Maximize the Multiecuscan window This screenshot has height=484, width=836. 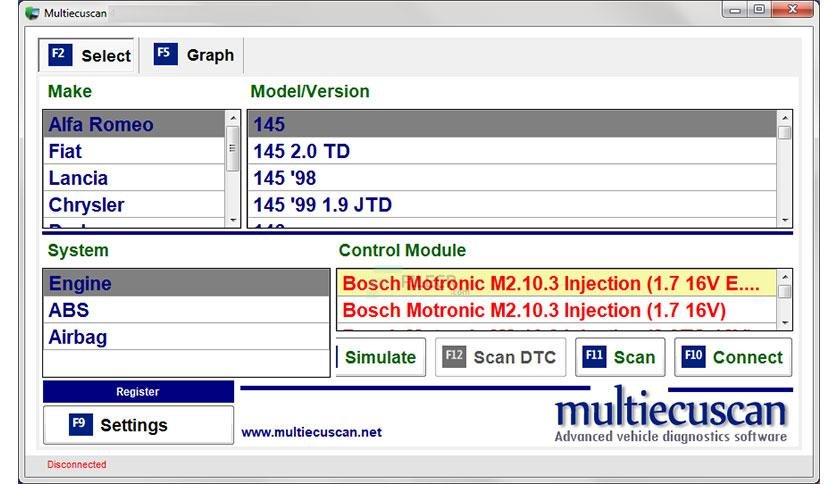point(759,9)
